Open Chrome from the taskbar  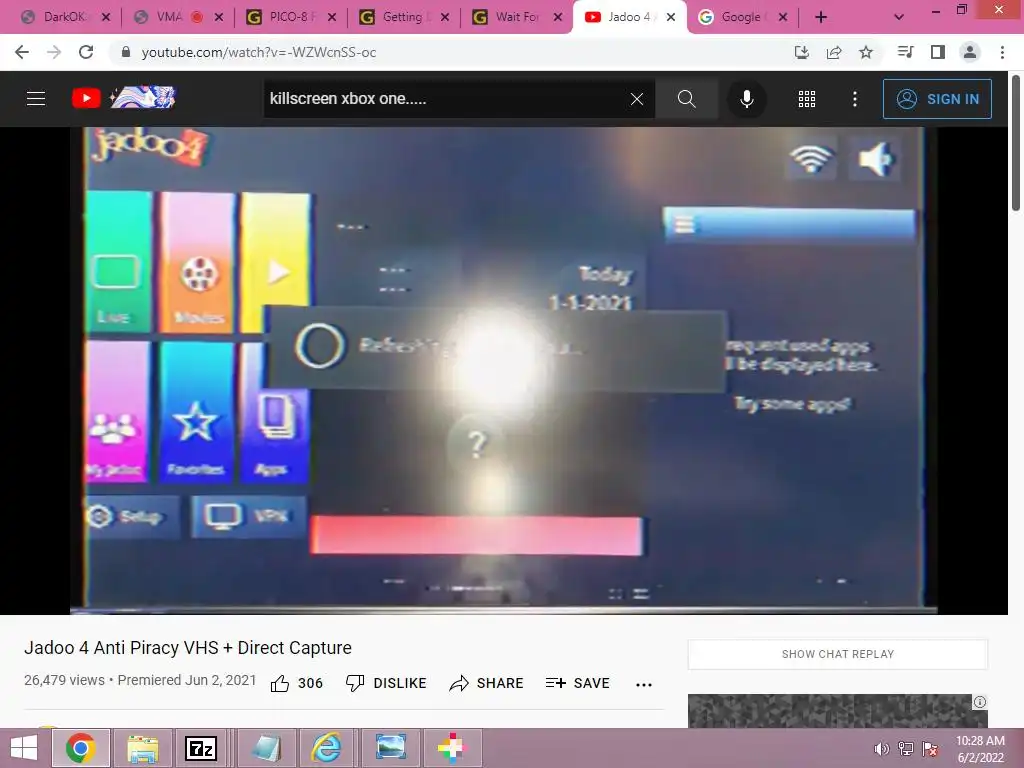pyautogui.click(x=80, y=748)
